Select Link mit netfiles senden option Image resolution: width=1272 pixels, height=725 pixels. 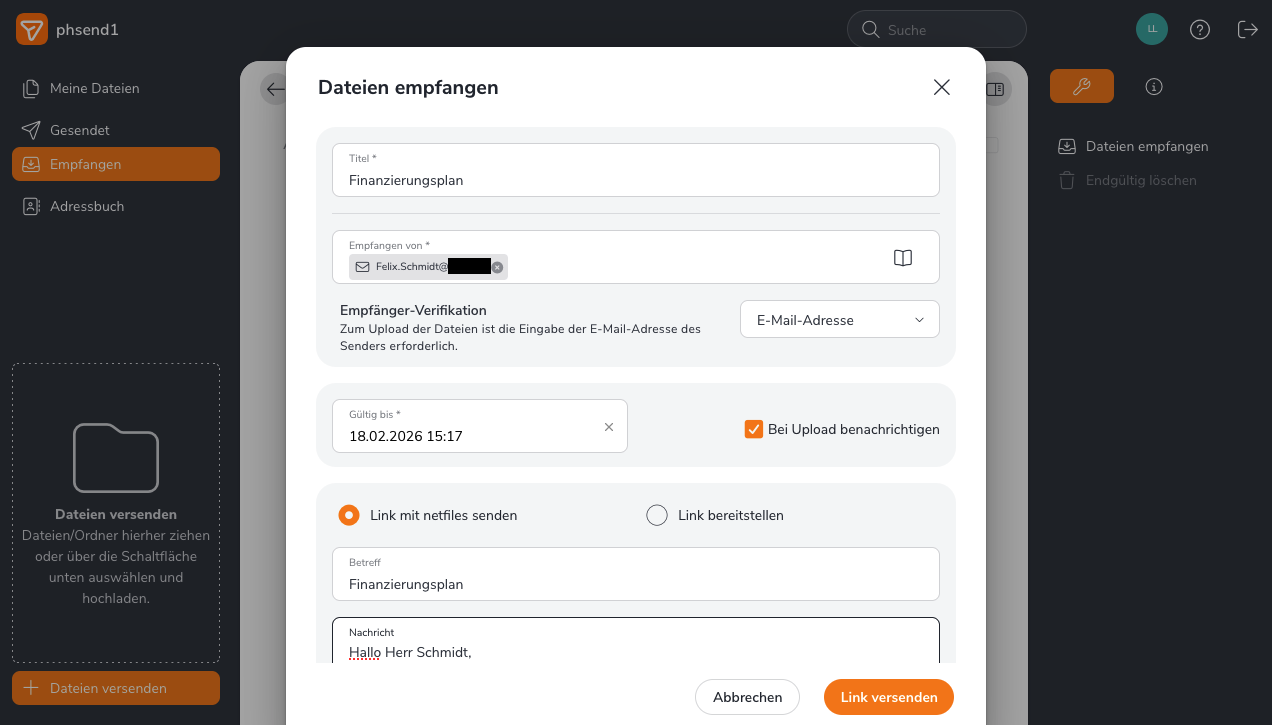[x=349, y=515]
